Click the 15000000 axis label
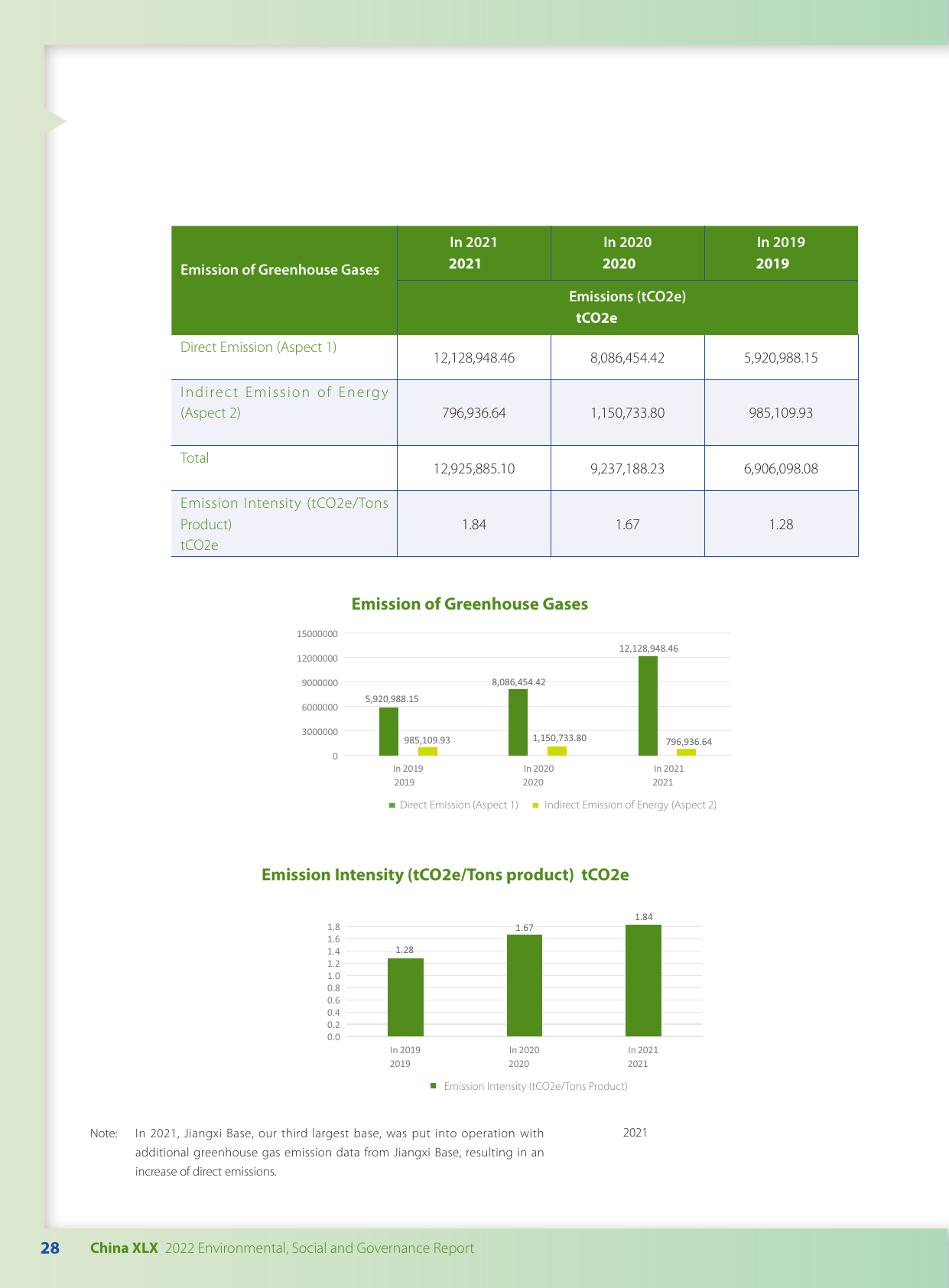The height and width of the screenshot is (1288, 949). (317, 634)
